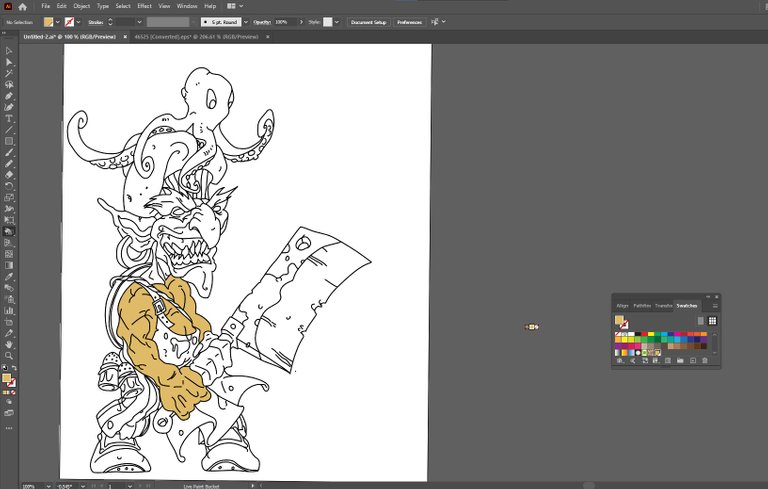Click the Stroke label link
The image size is (768, 489).
point(96,22)
